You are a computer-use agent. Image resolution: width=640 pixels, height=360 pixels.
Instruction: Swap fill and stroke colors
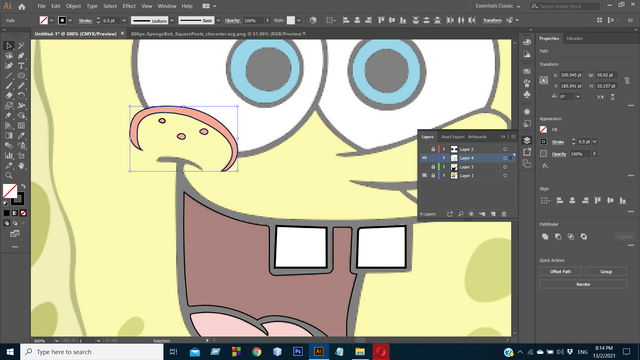coord(23,187)
